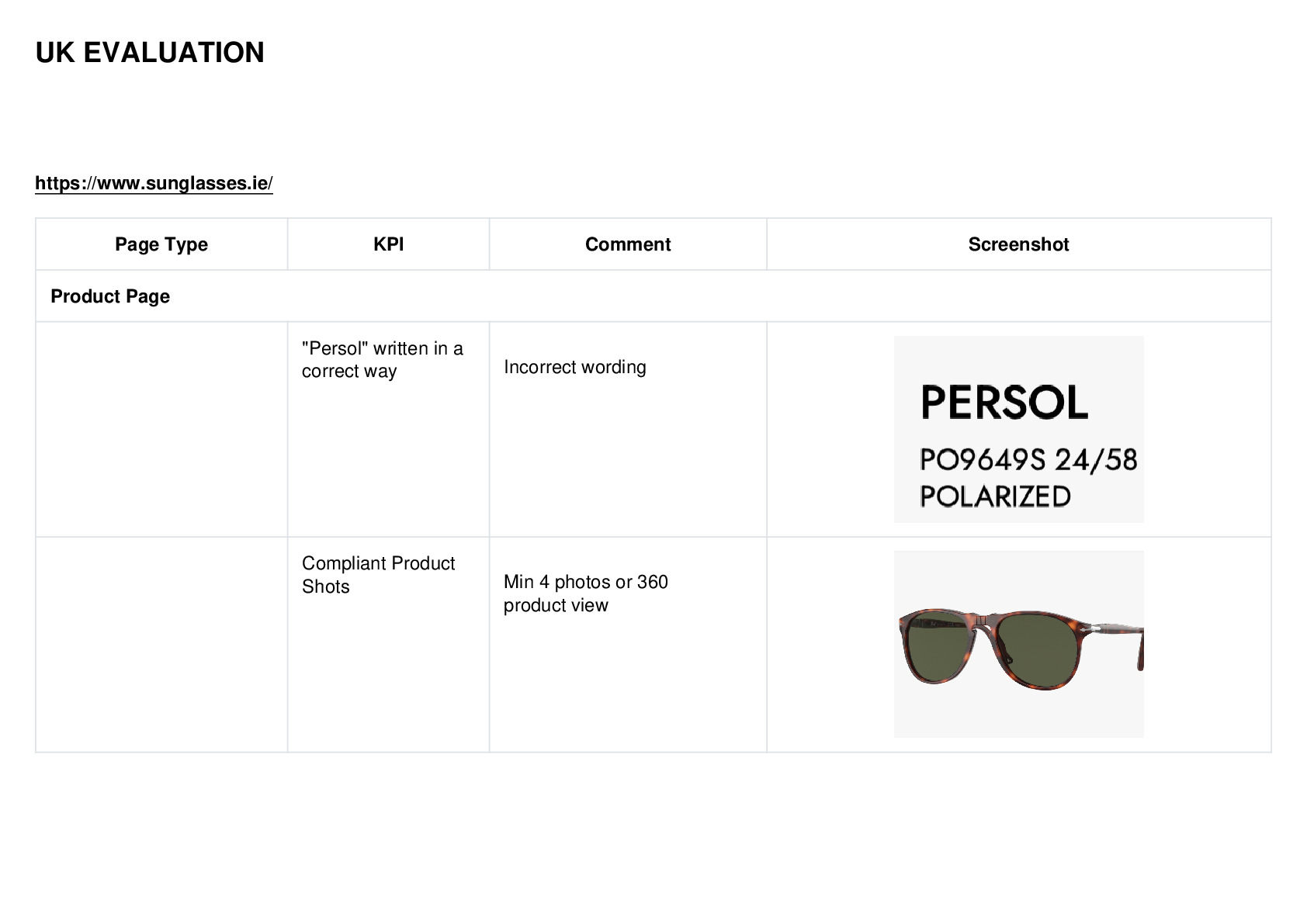
Task: Click empty Page Type cell beside Compliant Product Shots
Action: (x=161, y=645)
